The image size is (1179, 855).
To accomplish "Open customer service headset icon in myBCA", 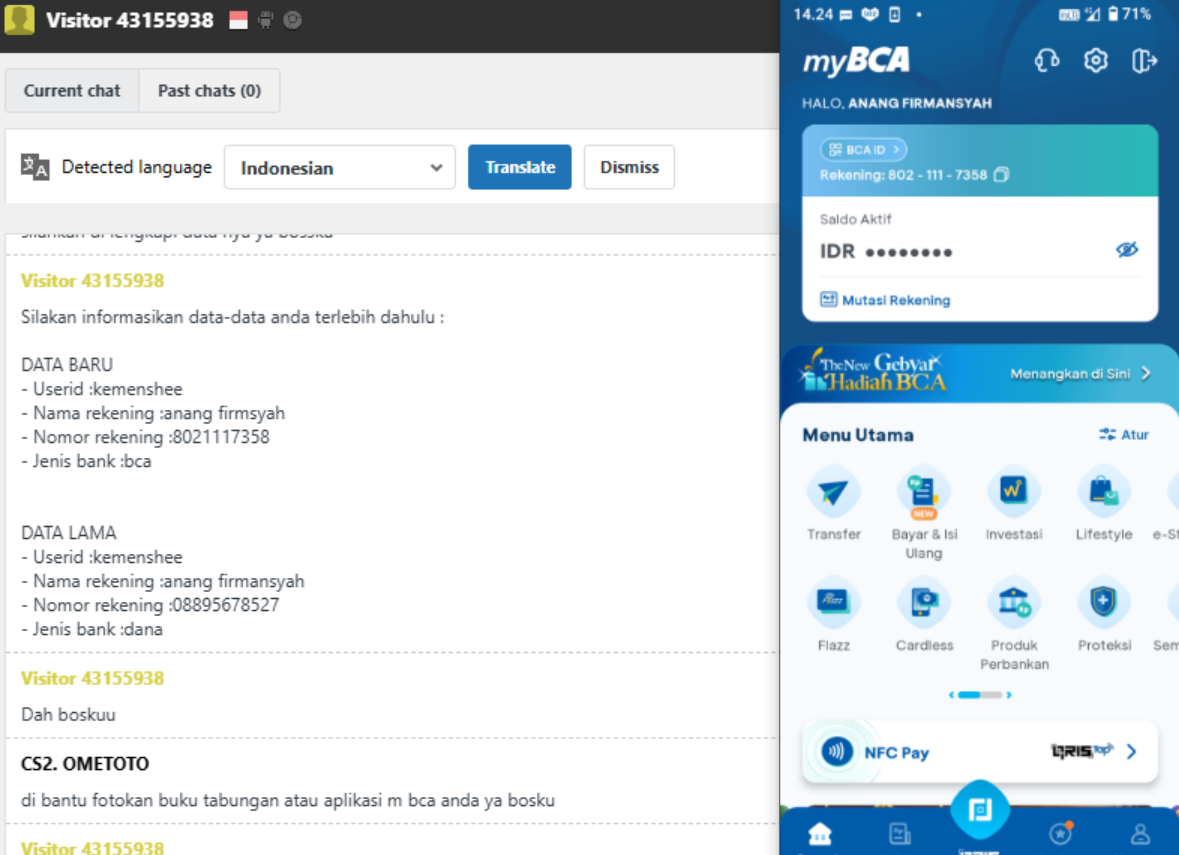I will point(1047,60).
